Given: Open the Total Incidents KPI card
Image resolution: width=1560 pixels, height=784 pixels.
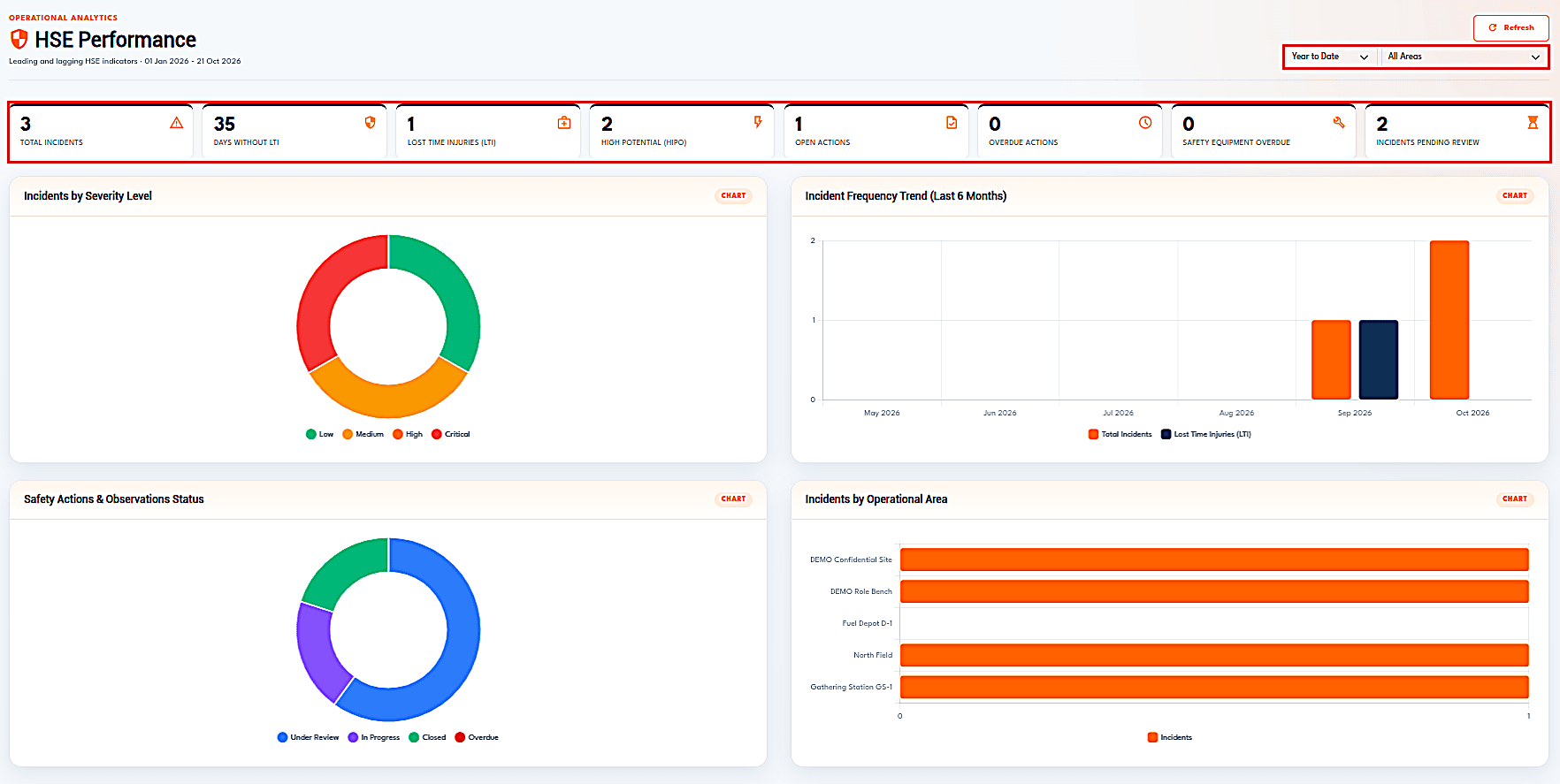Looking at the screenshot, I should pyautogui.click(x=101, y=133).
